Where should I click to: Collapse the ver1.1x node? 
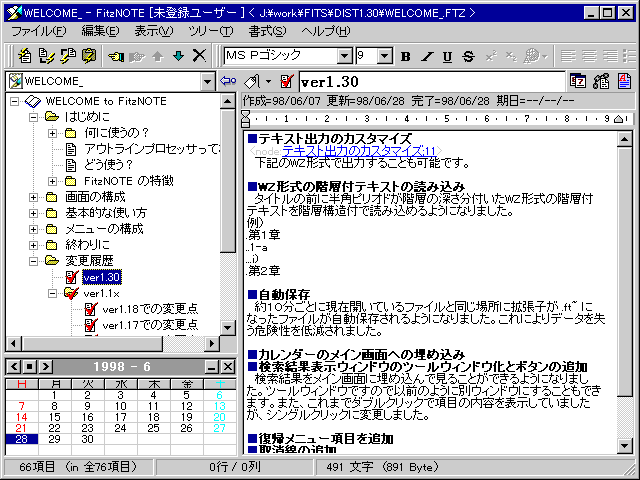tap(52, 293)
